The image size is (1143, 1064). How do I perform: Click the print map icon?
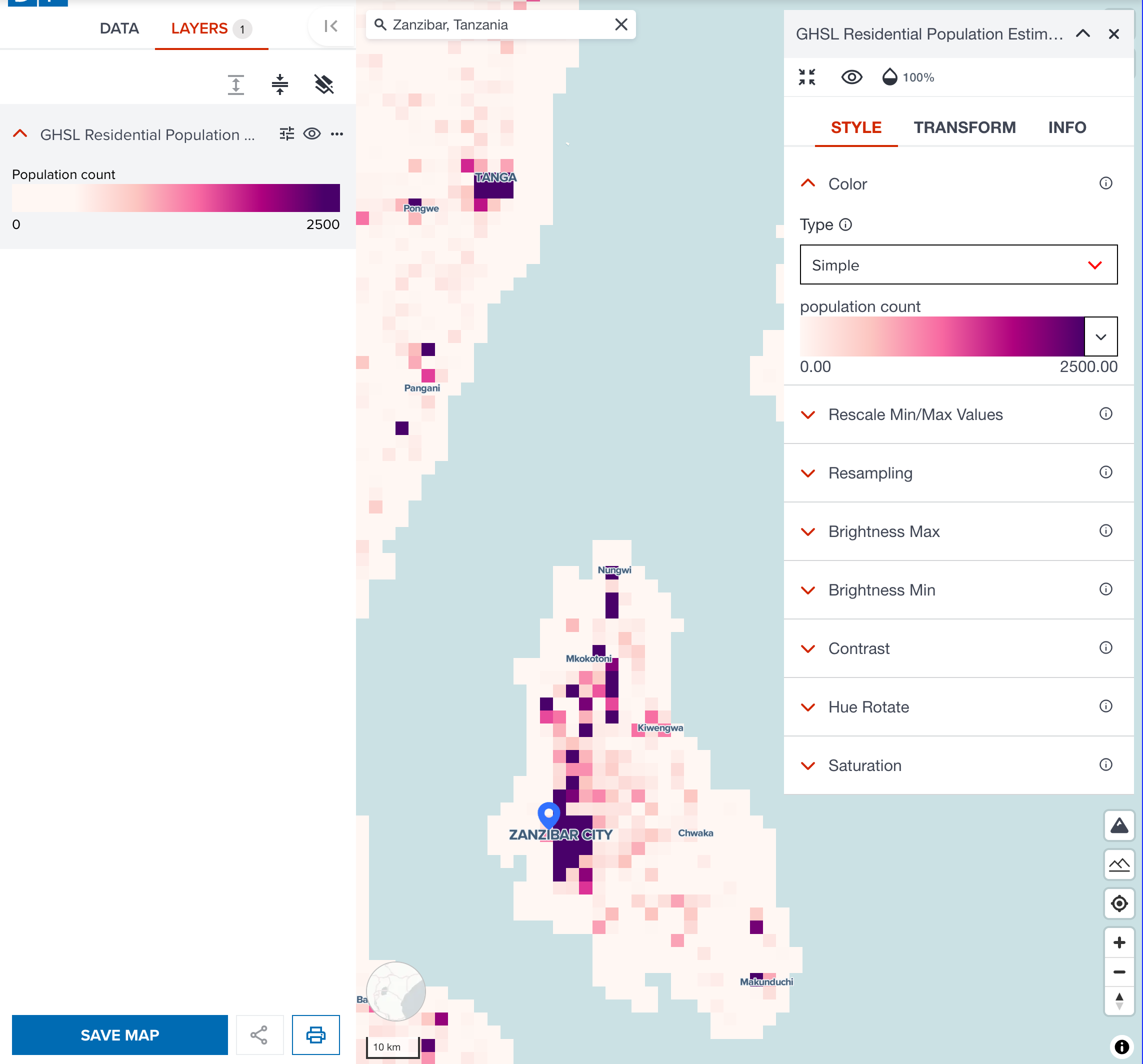315,1034
